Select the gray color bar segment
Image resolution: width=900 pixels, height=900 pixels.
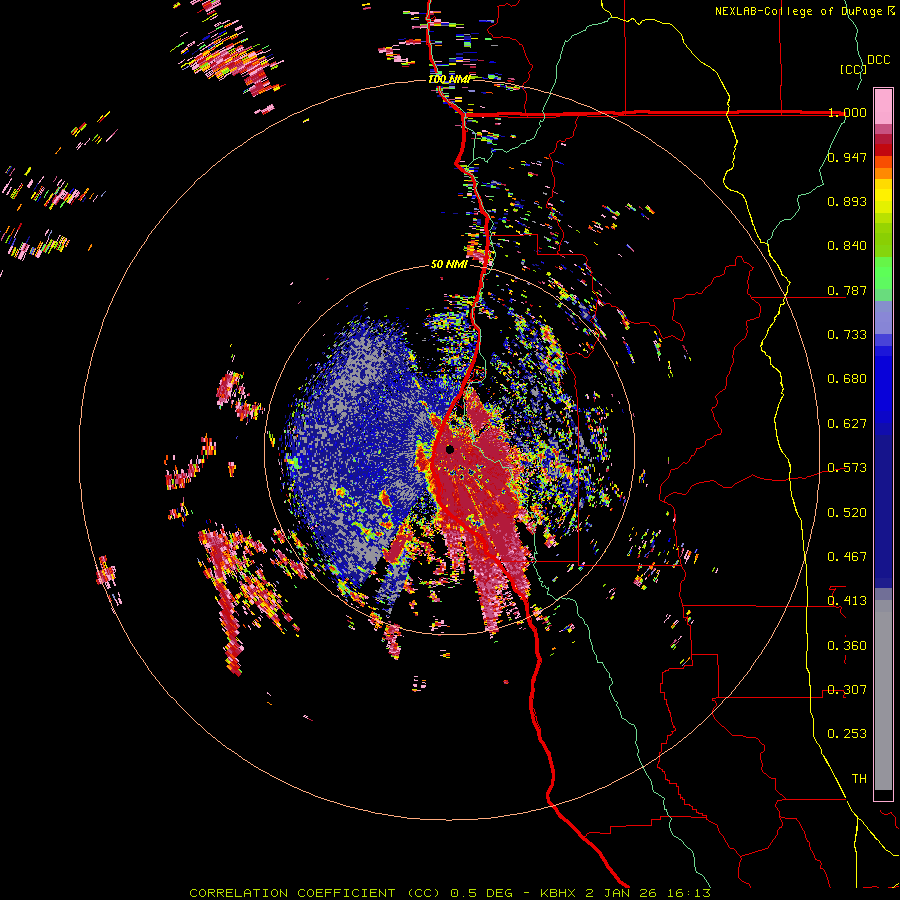point(883,695)
